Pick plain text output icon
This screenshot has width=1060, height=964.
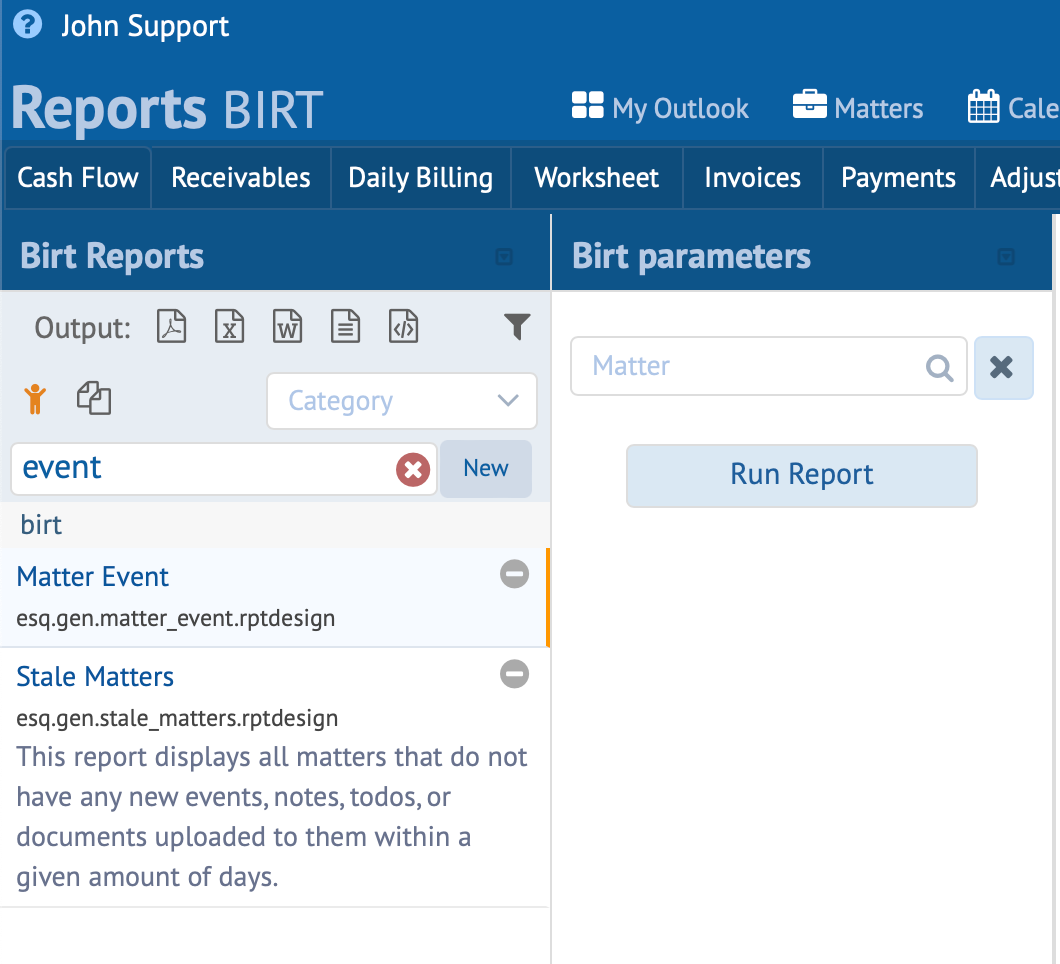point(346,327)
